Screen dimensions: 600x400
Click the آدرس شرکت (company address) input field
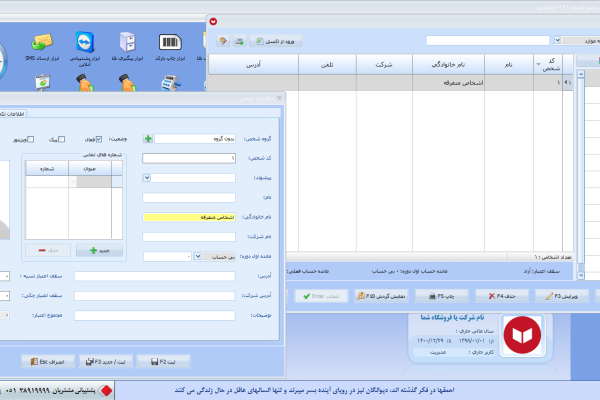coord(155,296)
